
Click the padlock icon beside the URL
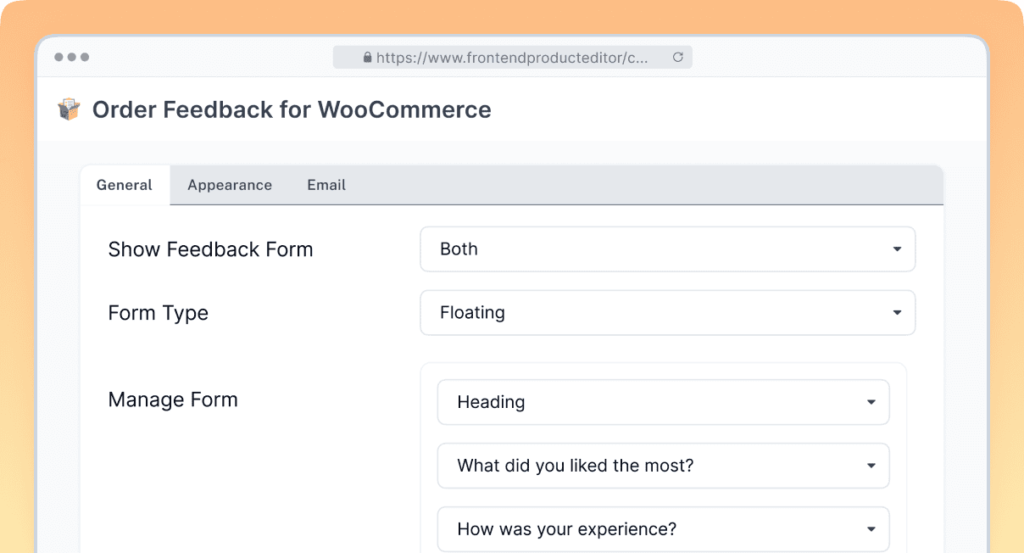[x=367, y=58]
